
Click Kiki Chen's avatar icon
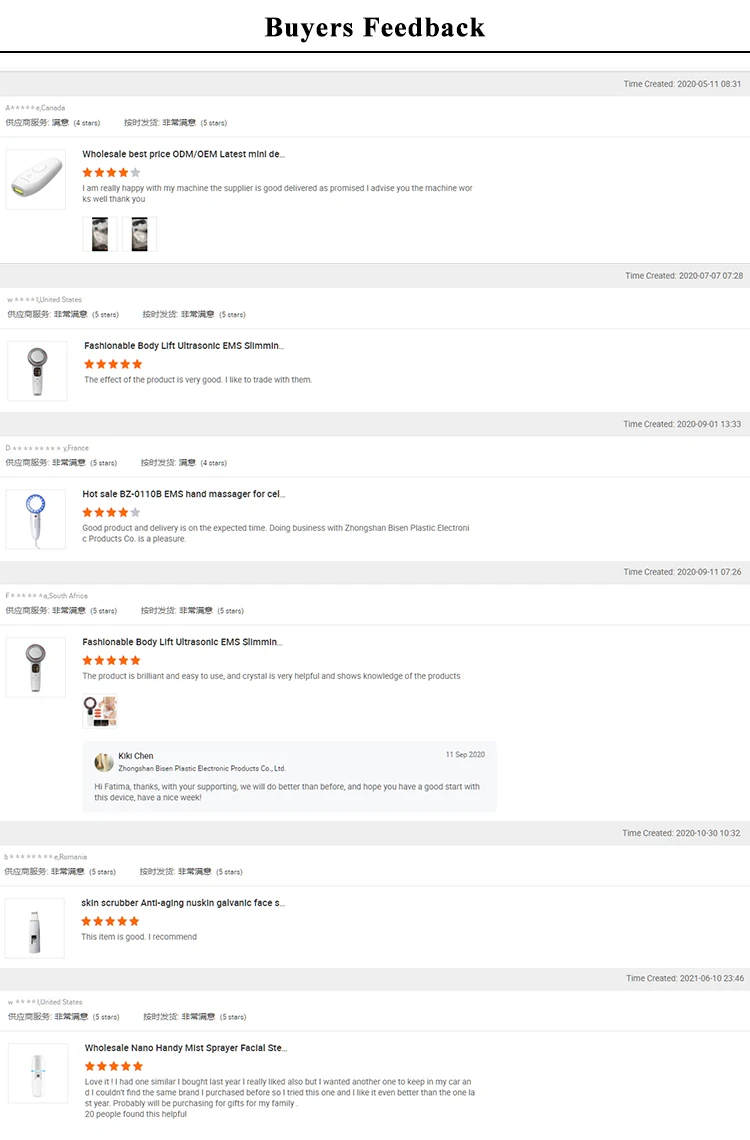(104, 762)
